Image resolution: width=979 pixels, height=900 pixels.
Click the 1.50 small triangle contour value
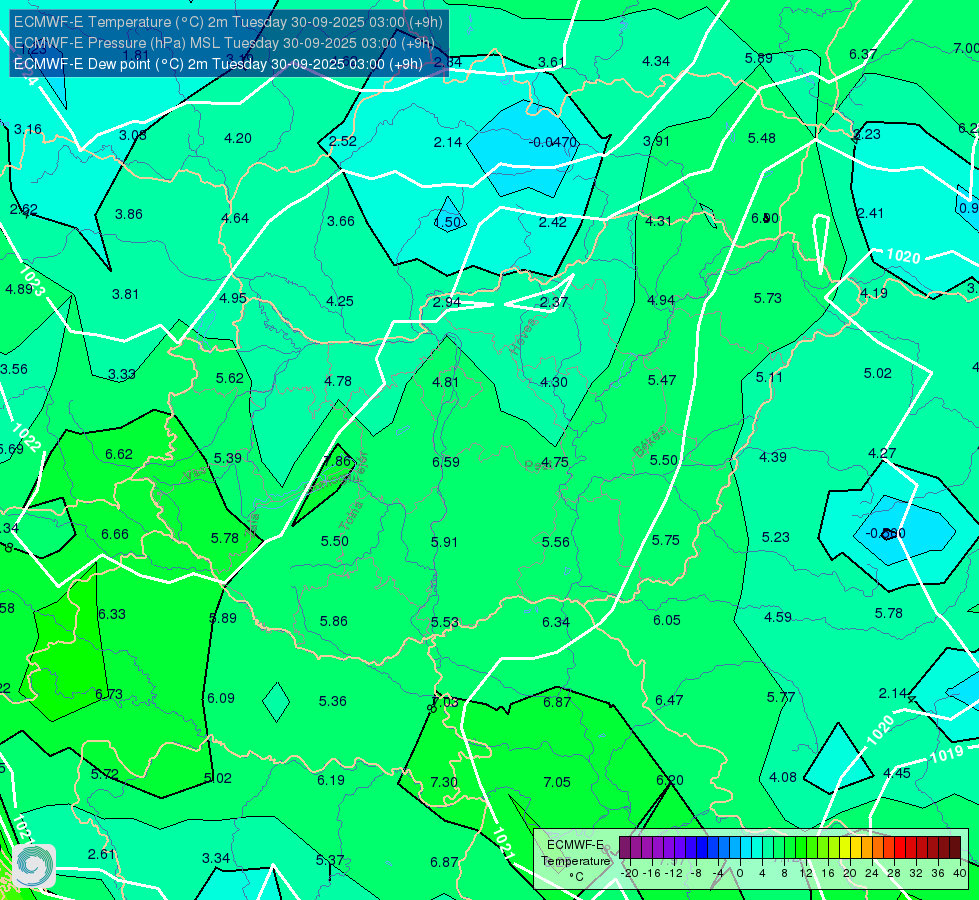click(x=448, y=222)
